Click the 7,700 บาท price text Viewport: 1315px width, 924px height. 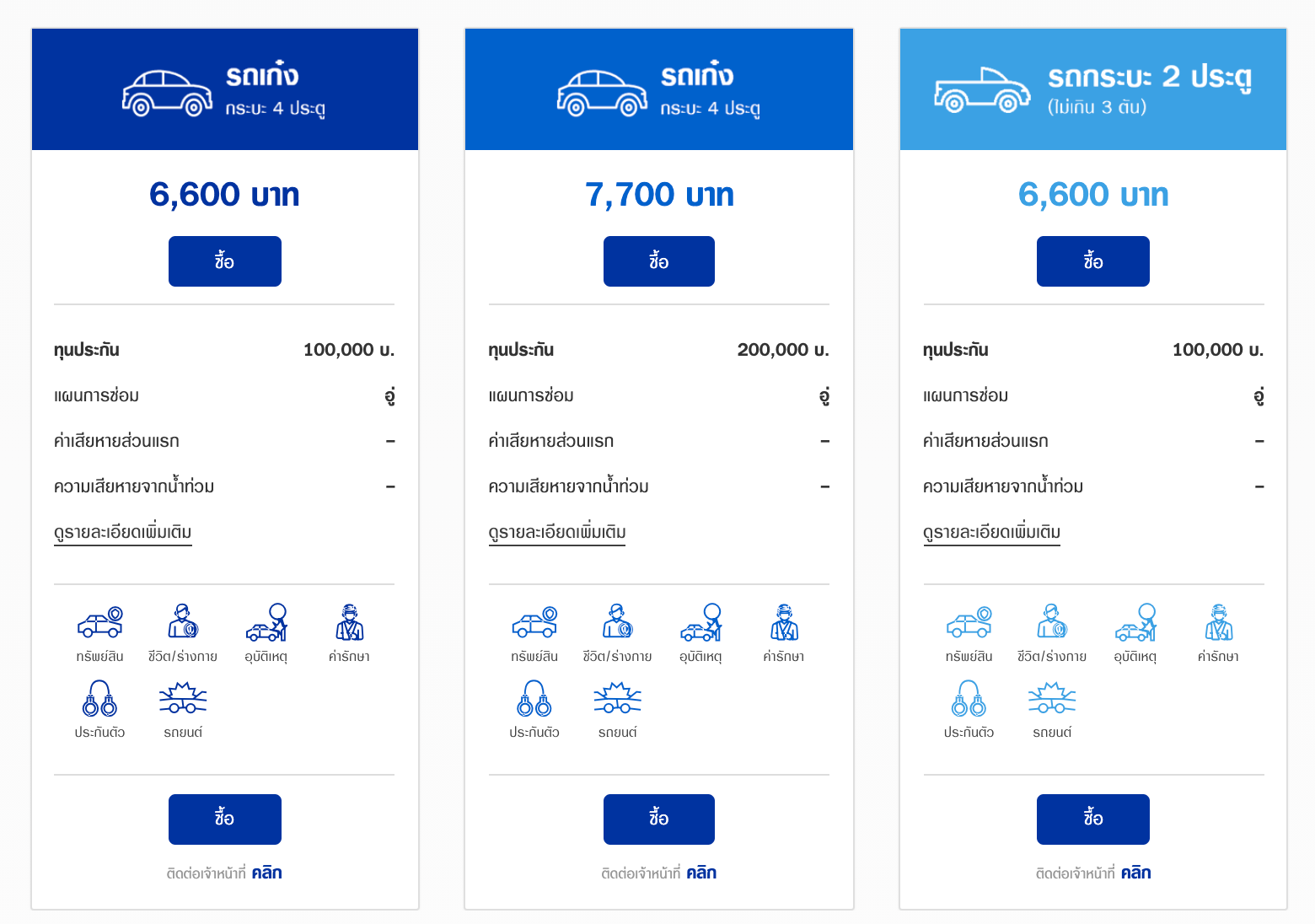coord(659,195)
